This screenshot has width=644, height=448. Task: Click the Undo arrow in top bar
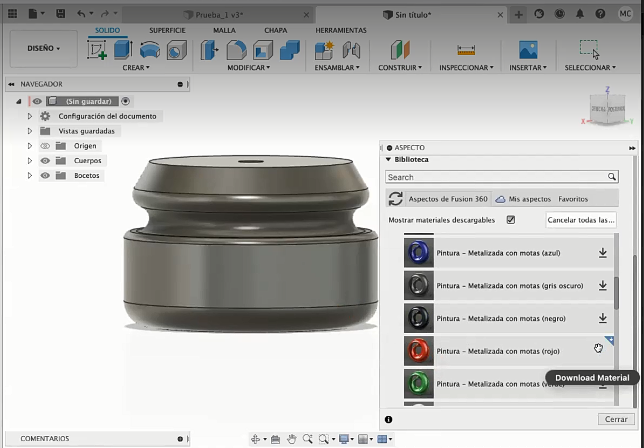pyautogui.click(x=83, y=14)
